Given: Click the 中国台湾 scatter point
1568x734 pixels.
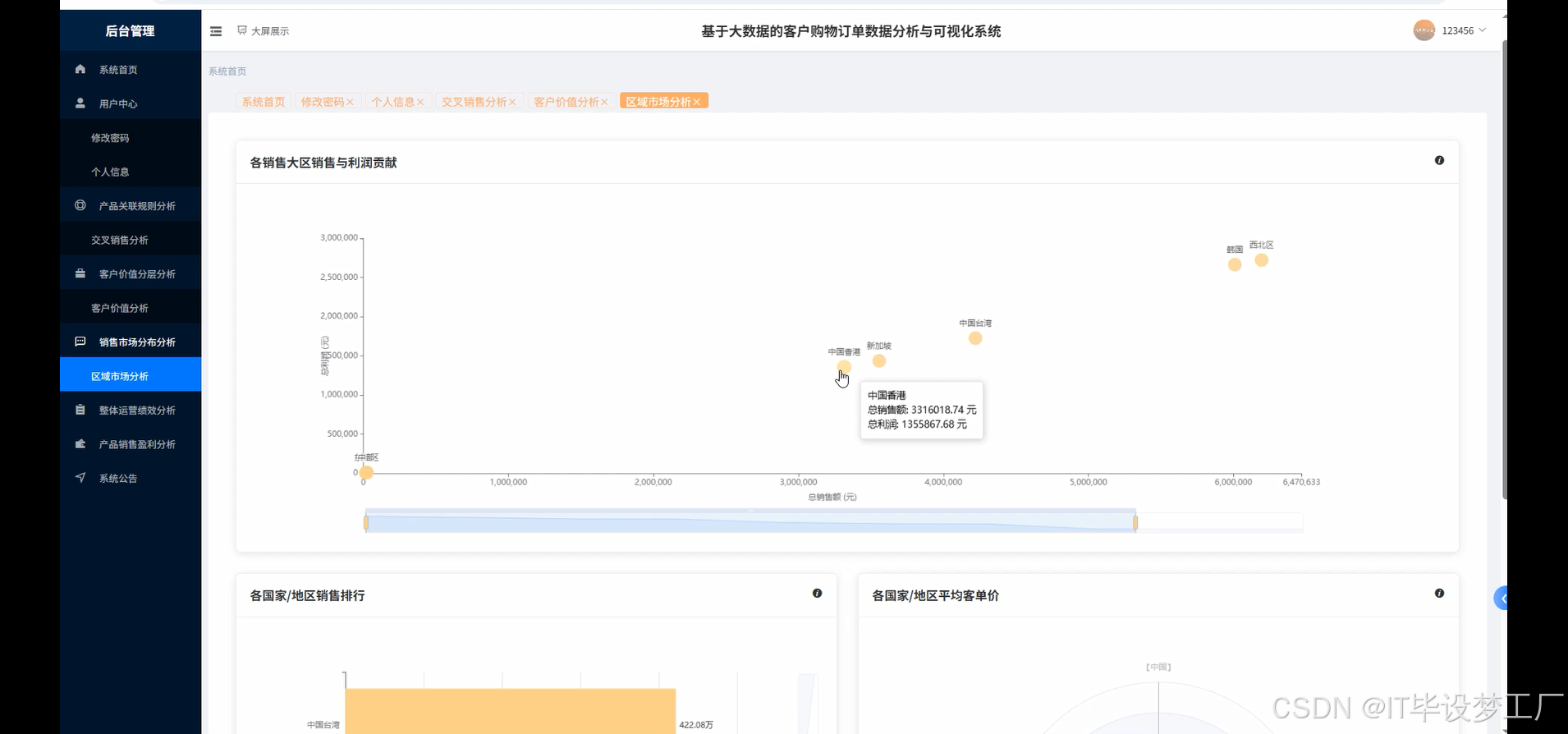Looking at the screenshot, I should pos(975,338).
